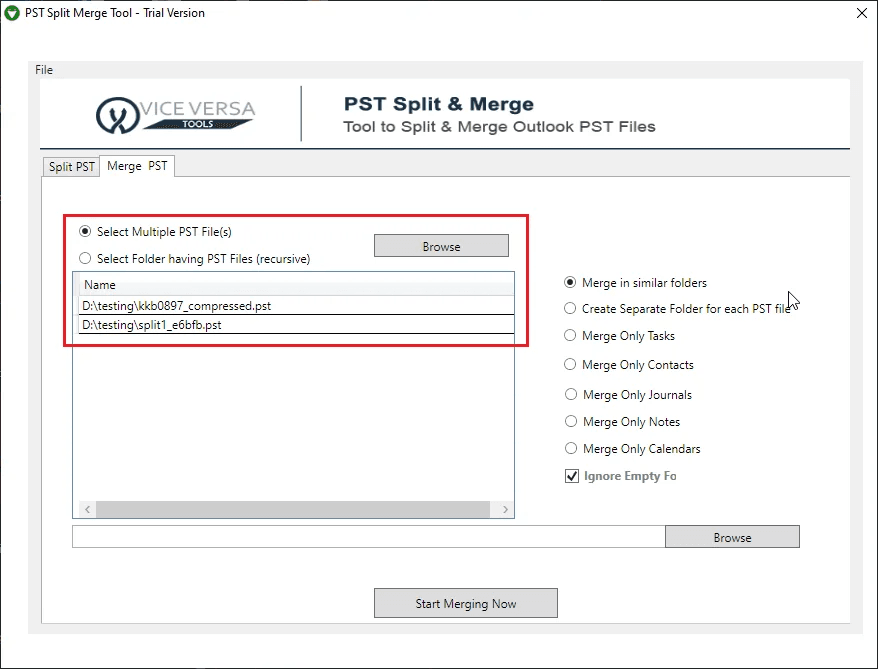Click the file list horizontal scrollbar track

click(x=293, y=509)
